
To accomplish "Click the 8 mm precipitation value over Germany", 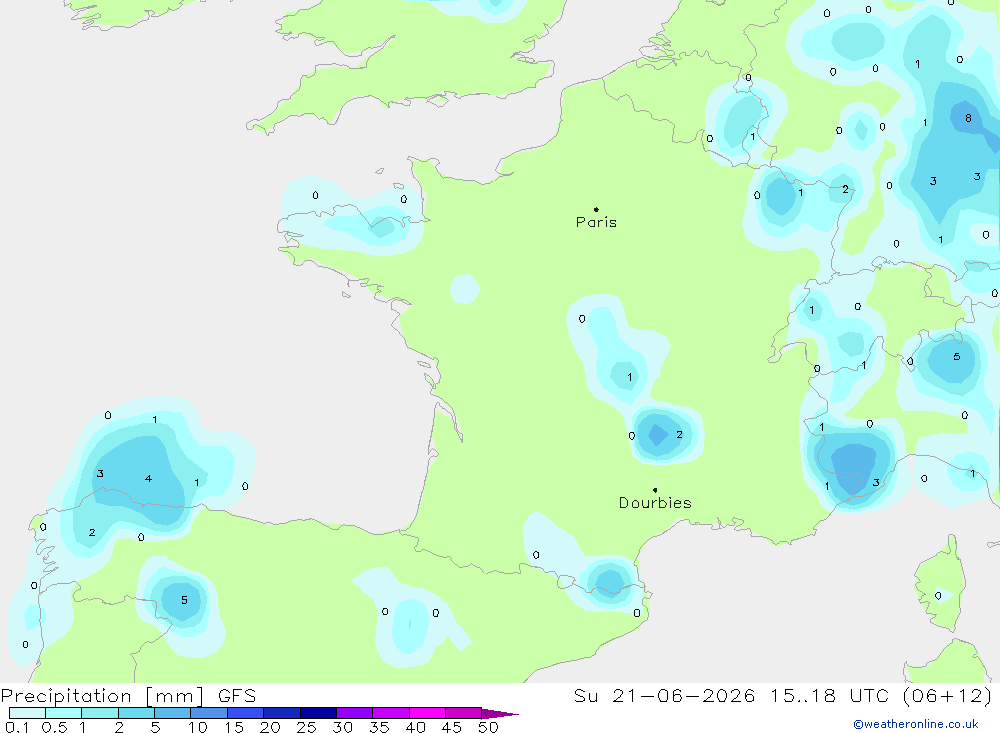I will (968, 118).
